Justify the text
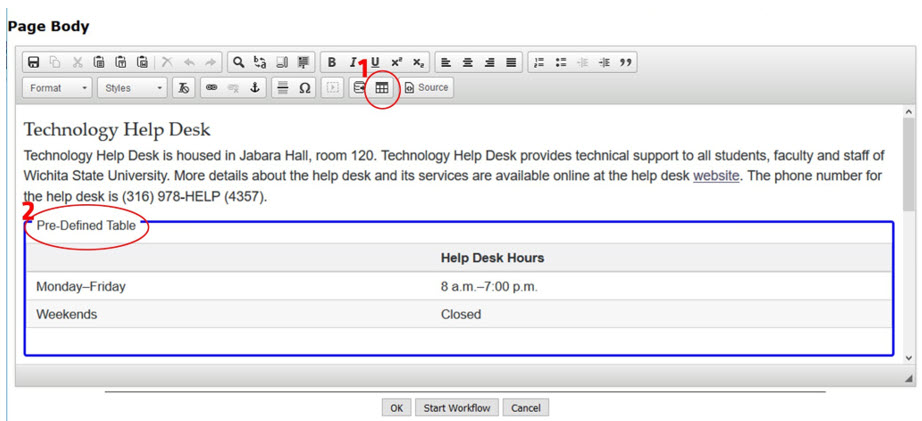The image size is (922, 421). 511,62
